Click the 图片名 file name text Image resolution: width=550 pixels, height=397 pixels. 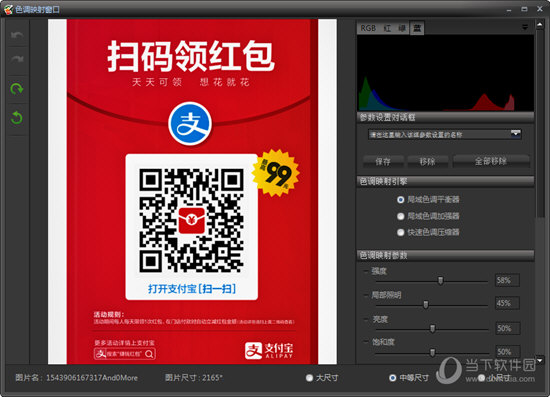(76, 378)
